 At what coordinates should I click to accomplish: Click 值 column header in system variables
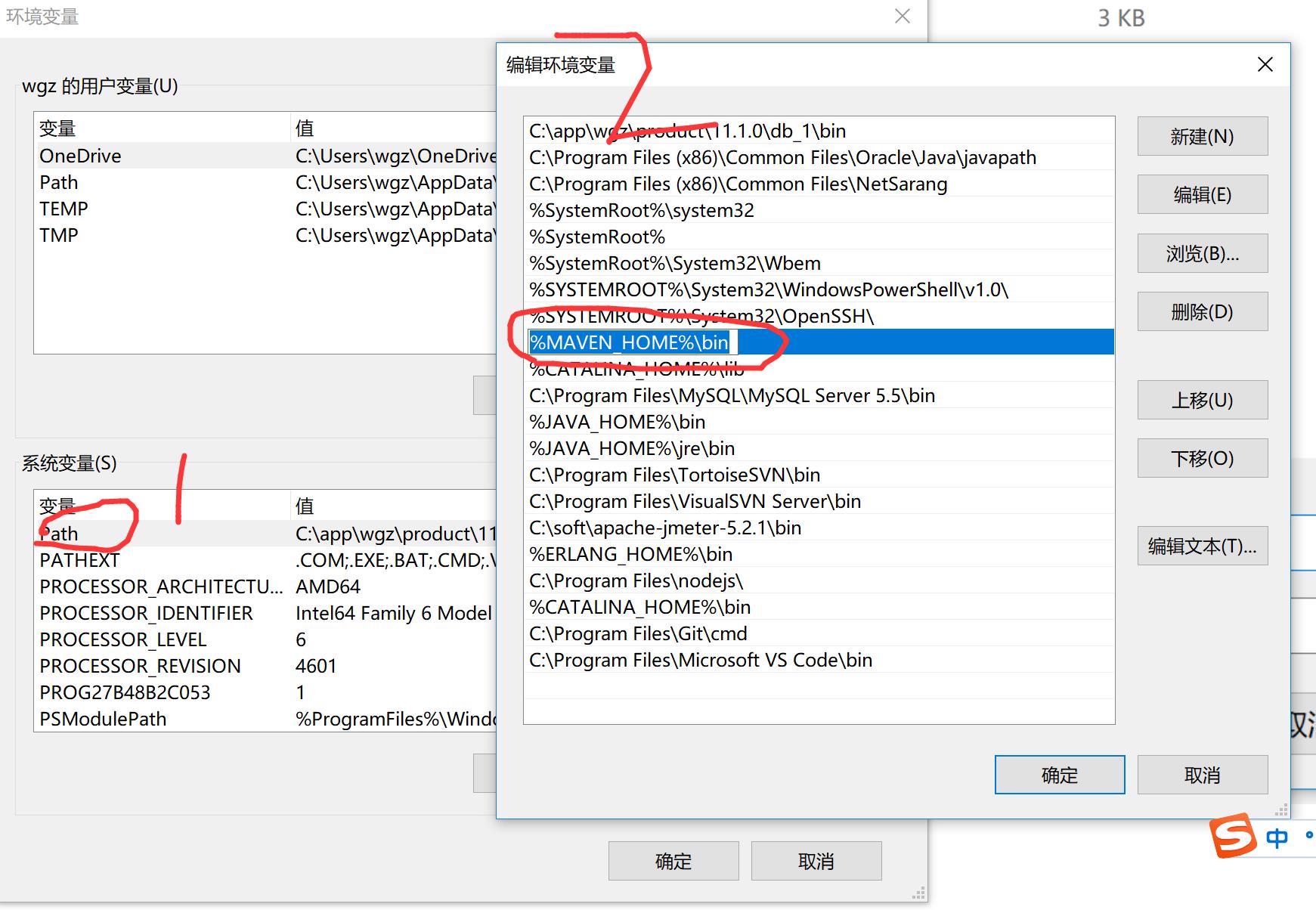[x=393, y=506]
